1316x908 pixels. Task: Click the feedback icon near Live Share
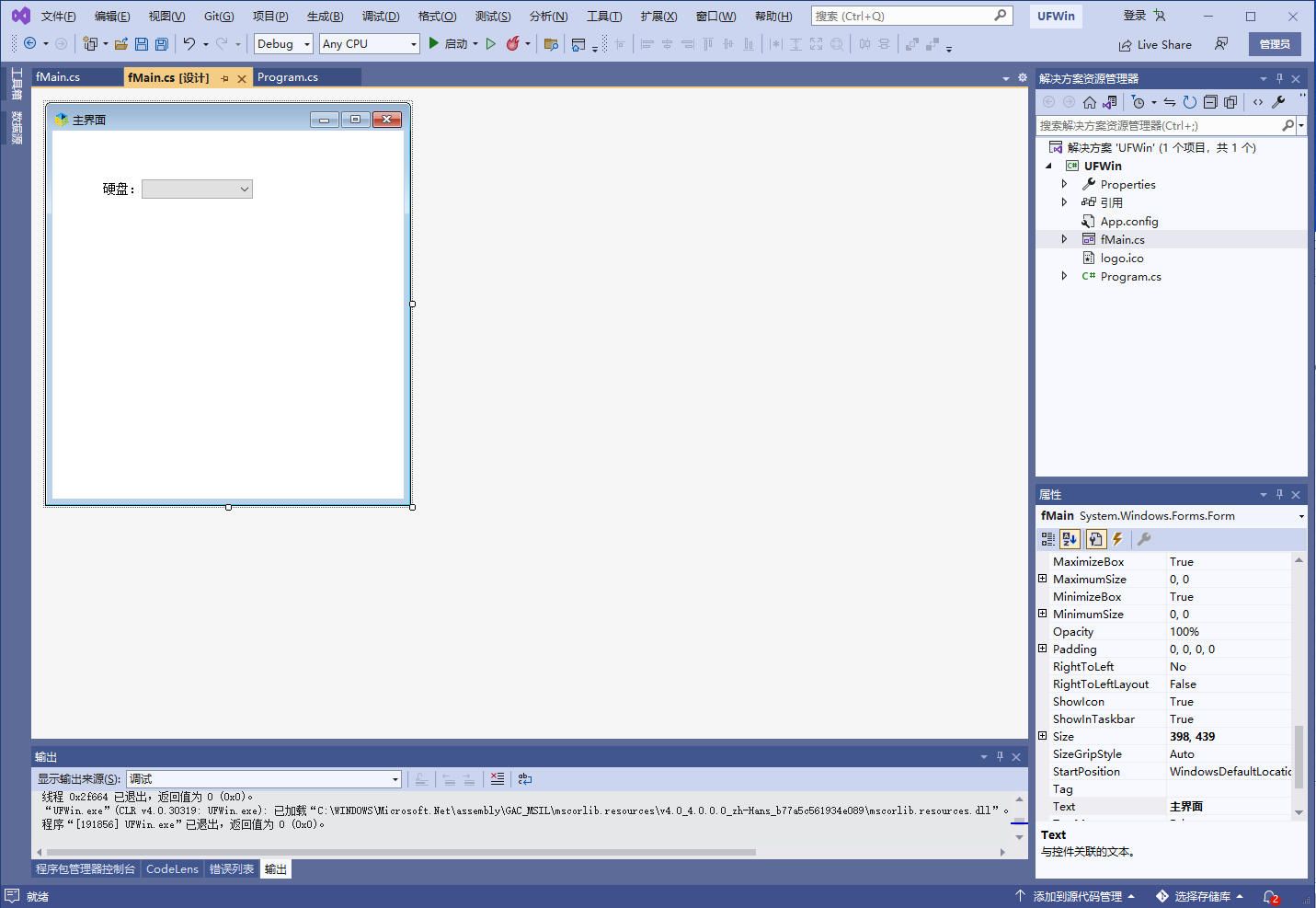point(1221,43)
